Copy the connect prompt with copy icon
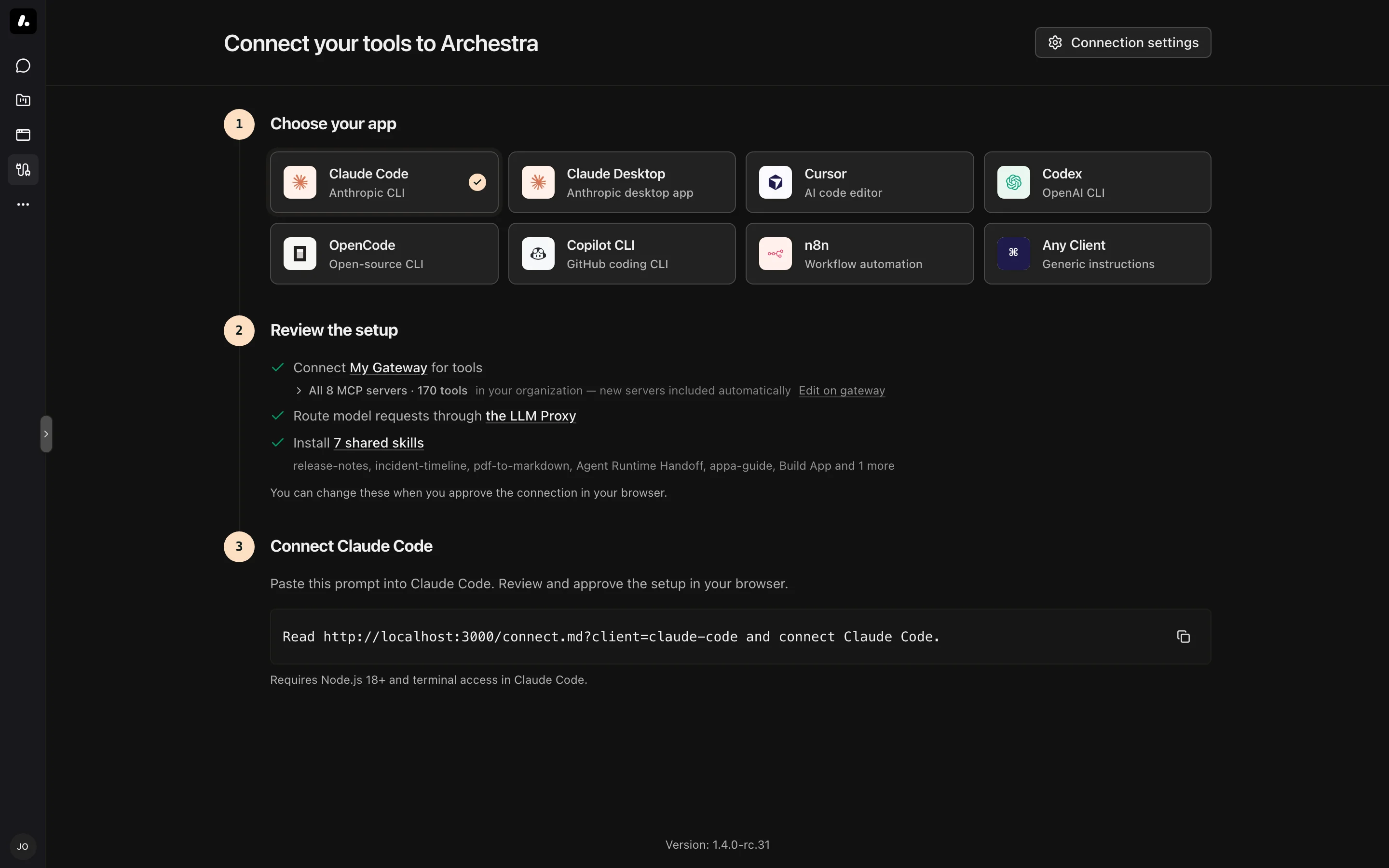This screenshot has width=1389, height=868. coord(1183,636)
